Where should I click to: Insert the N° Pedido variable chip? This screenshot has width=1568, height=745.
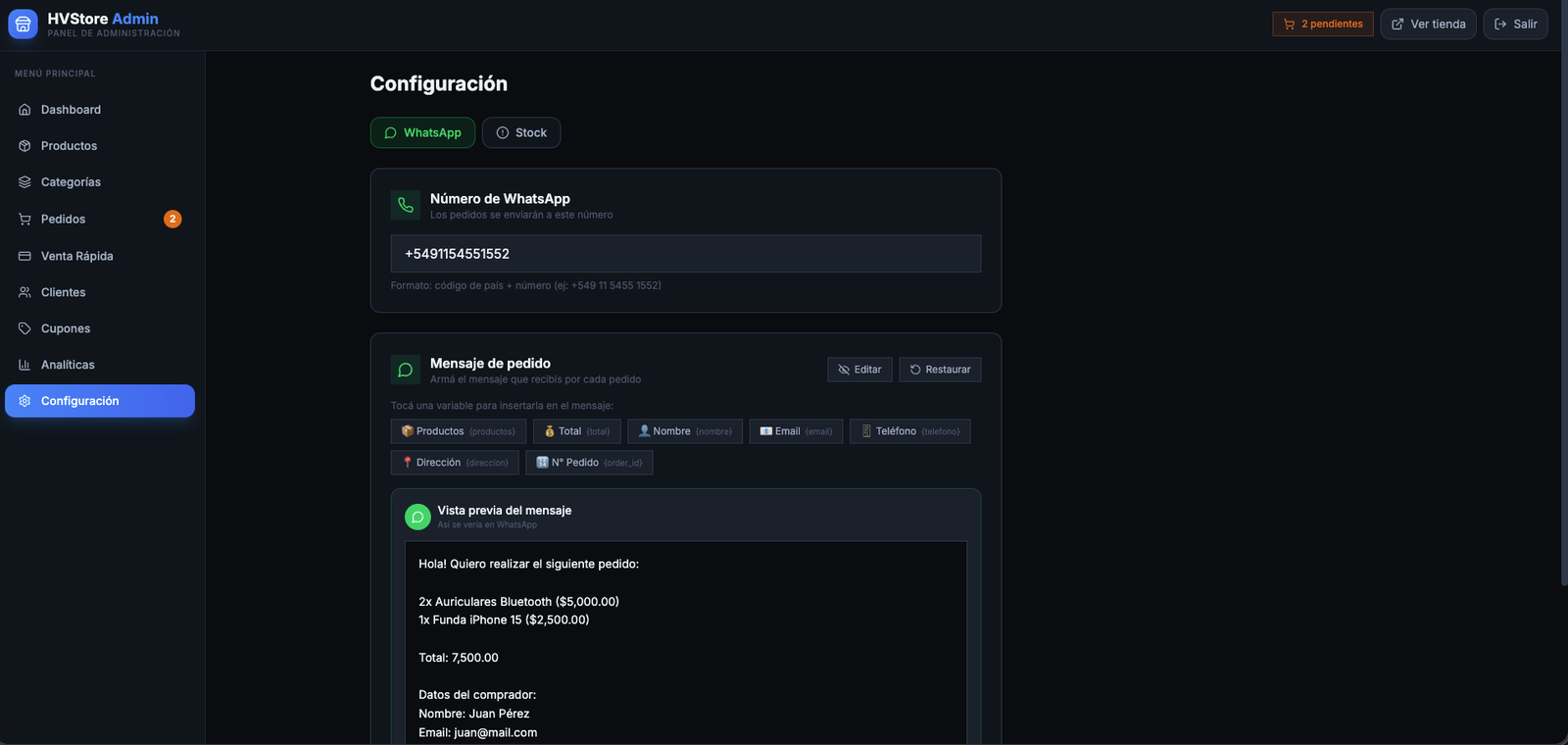(x=589, y=463)
